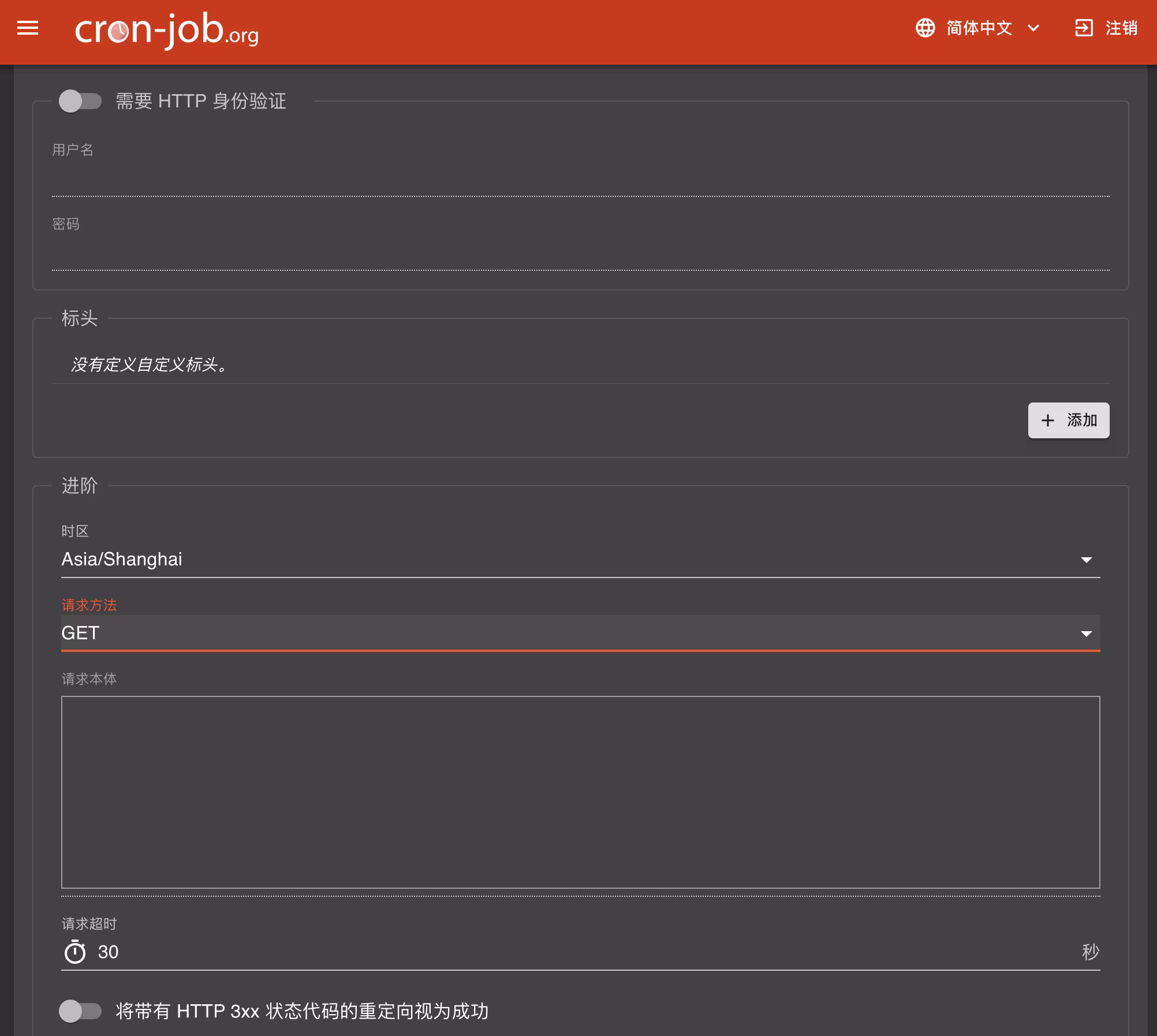1157x1036 pixels.
Task: Click the logout exit icon
Action: (1084, 27)
